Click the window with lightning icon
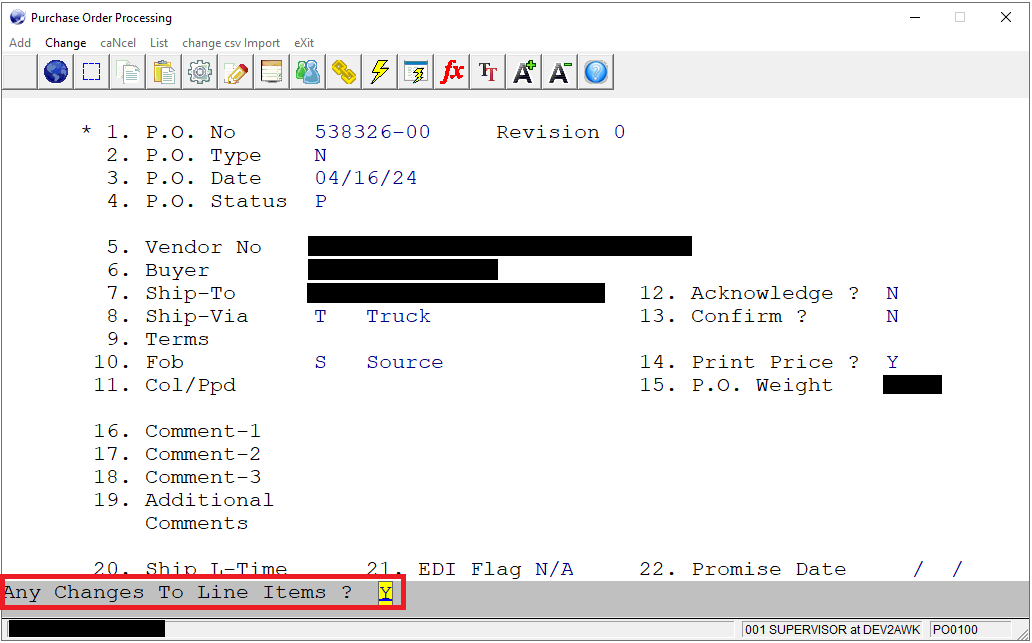This screenshot has width=1032, height=643. coord(415,72)
